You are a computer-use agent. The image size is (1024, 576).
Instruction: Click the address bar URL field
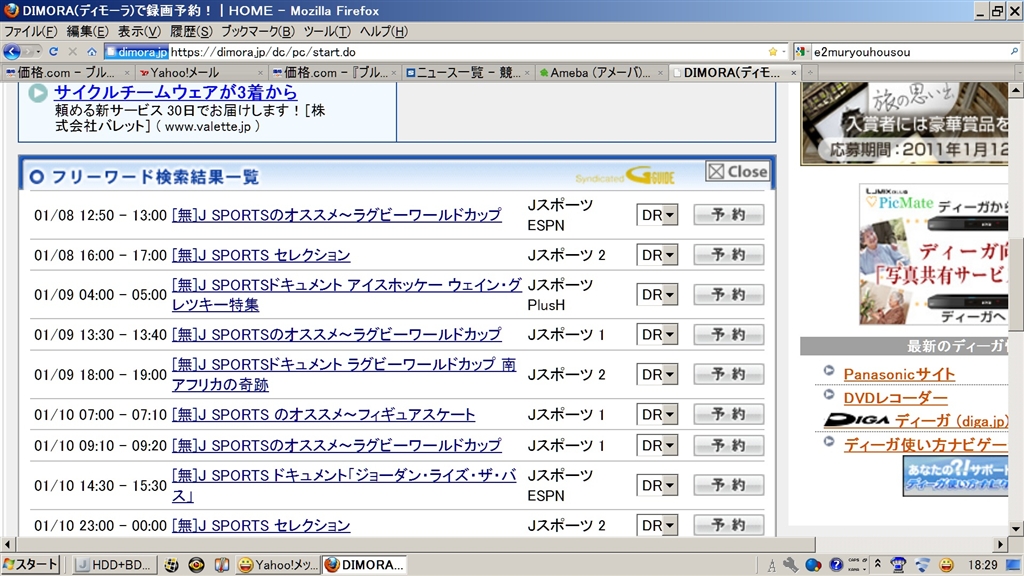pyautogui.click(x=467, y=52)
